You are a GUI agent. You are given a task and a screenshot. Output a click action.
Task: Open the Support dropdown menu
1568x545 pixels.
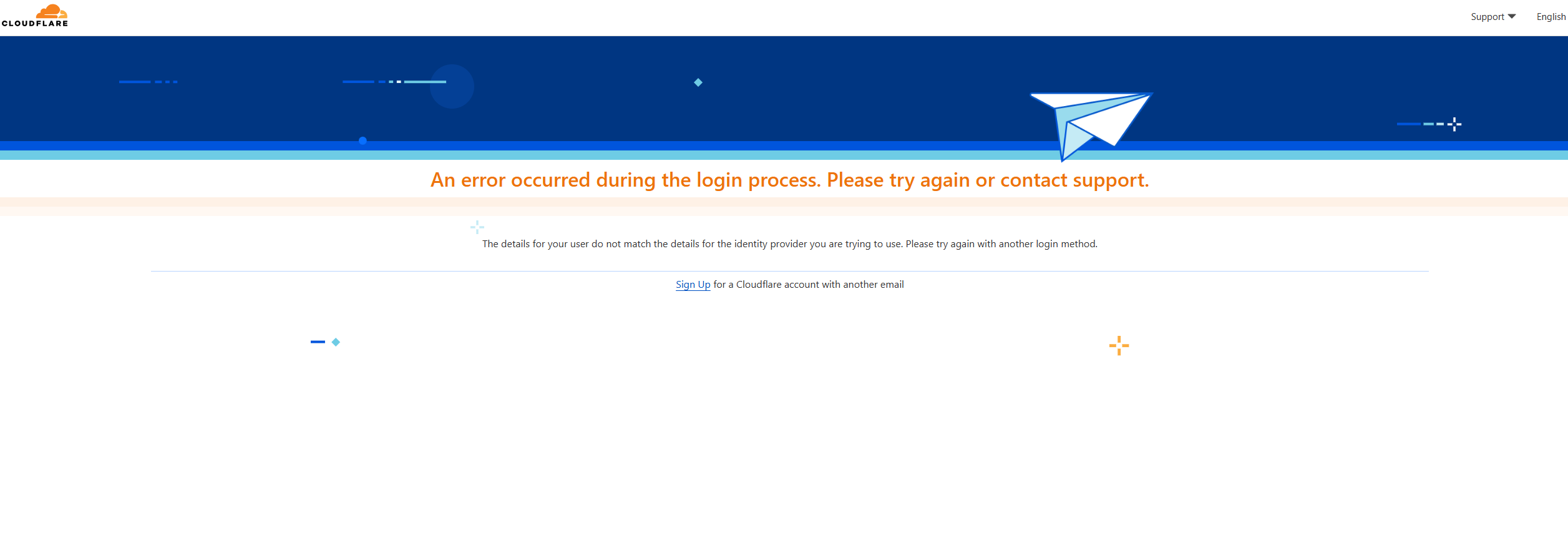click(1493, 17)
